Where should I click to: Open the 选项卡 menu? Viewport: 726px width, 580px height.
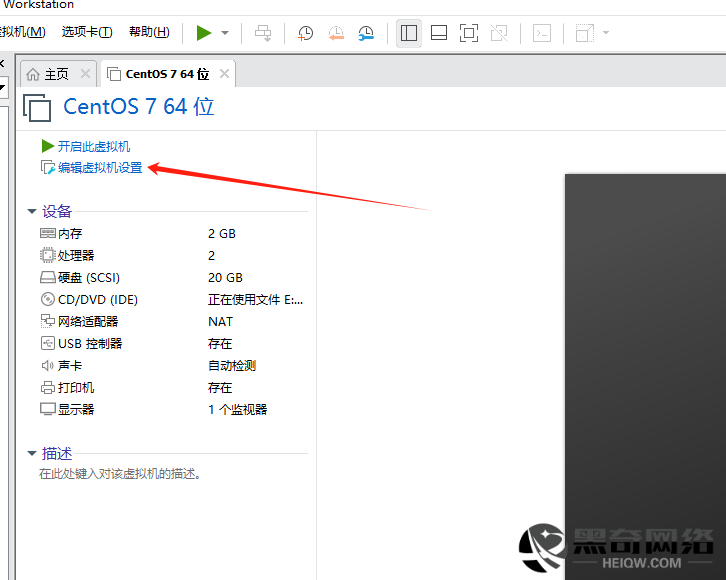click(87, 32)
